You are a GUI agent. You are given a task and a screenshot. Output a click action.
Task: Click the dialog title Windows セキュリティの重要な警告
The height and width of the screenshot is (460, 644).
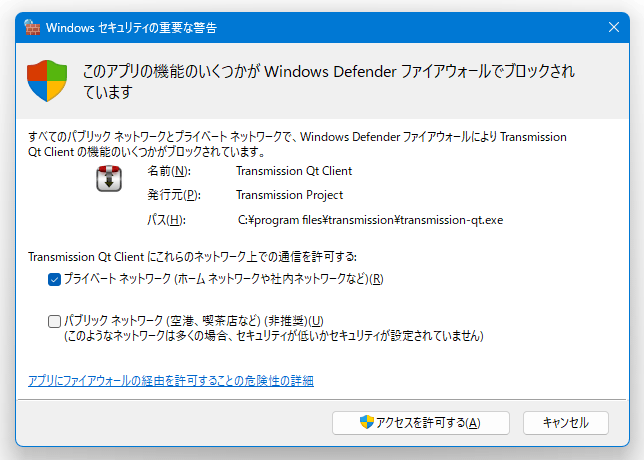pyautogui.click(x=131, y=28)
